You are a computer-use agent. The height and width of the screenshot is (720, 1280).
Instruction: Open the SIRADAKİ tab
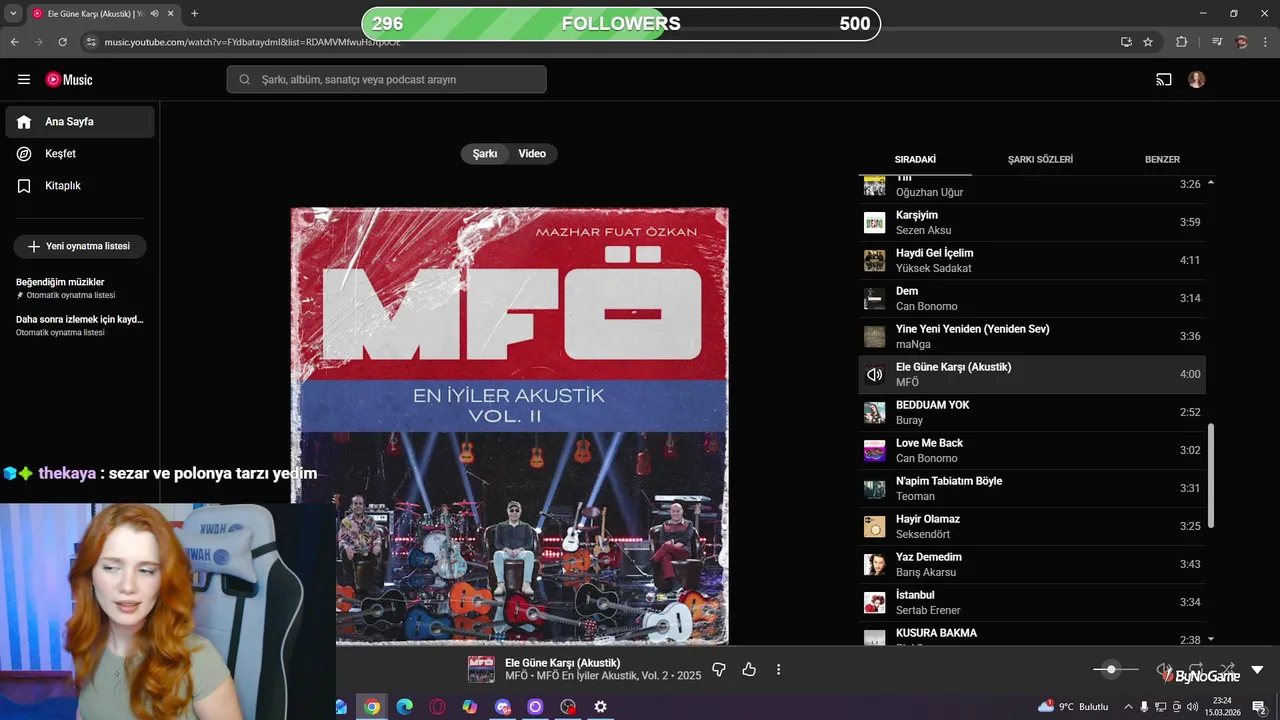click(x=915, y=160)
